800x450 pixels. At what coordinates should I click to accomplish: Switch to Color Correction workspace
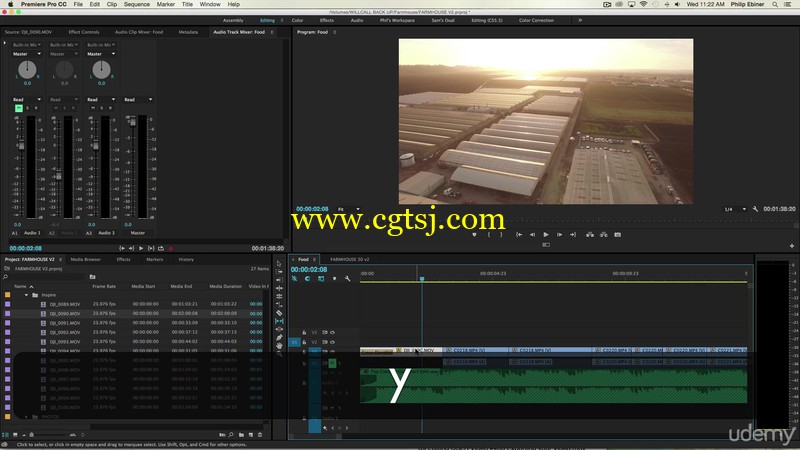(536, 20)
